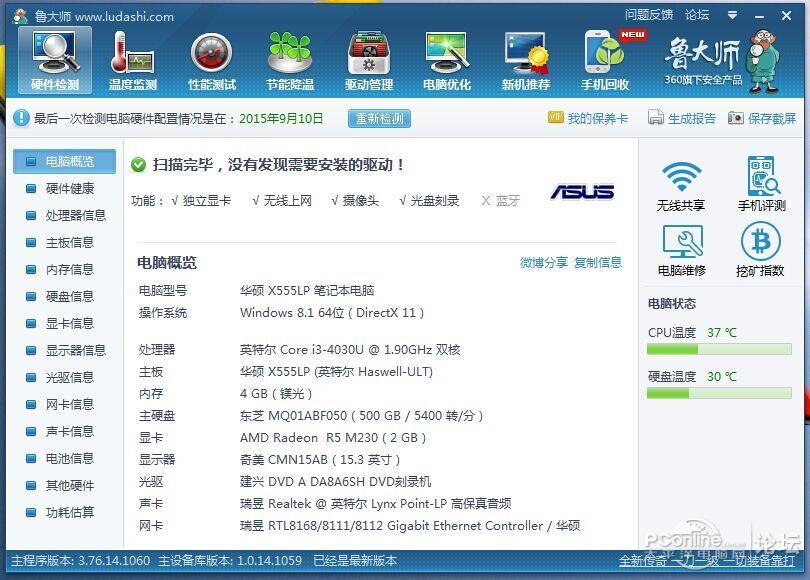
Task: Open 节能降温 energy saving section
Action: [x=290, y=60]
